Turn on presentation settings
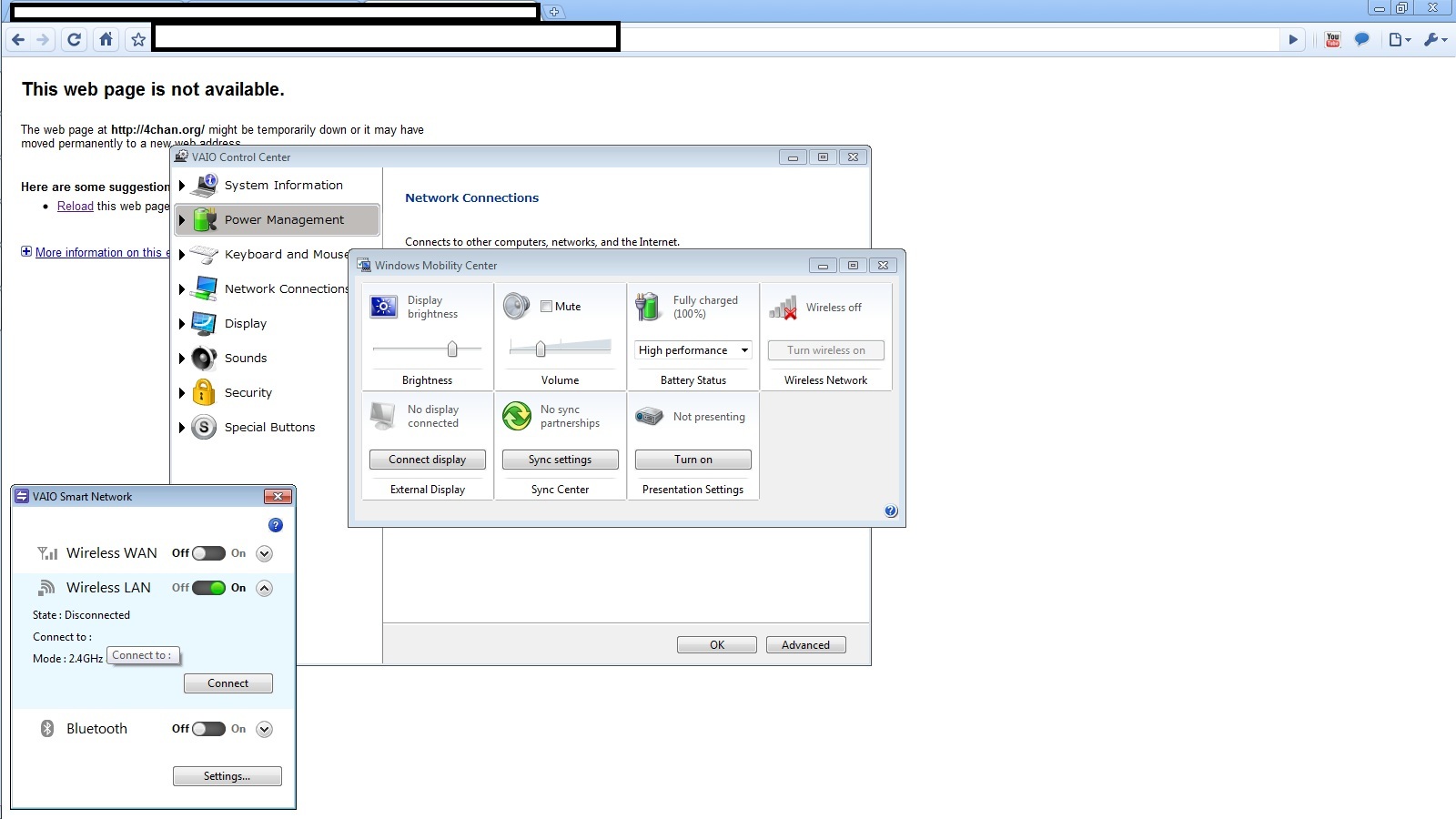This screenshot has height=819, width=1456. pyautogui.click(x=693, y=460)
